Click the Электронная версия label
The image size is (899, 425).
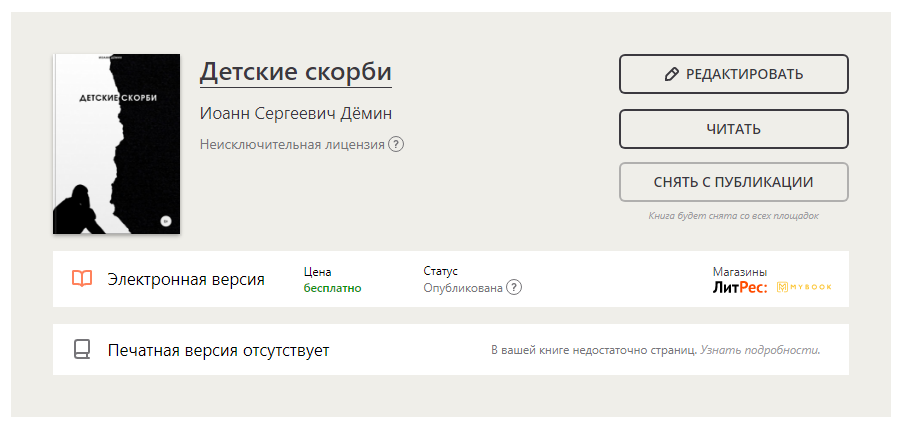pos(186,280)
